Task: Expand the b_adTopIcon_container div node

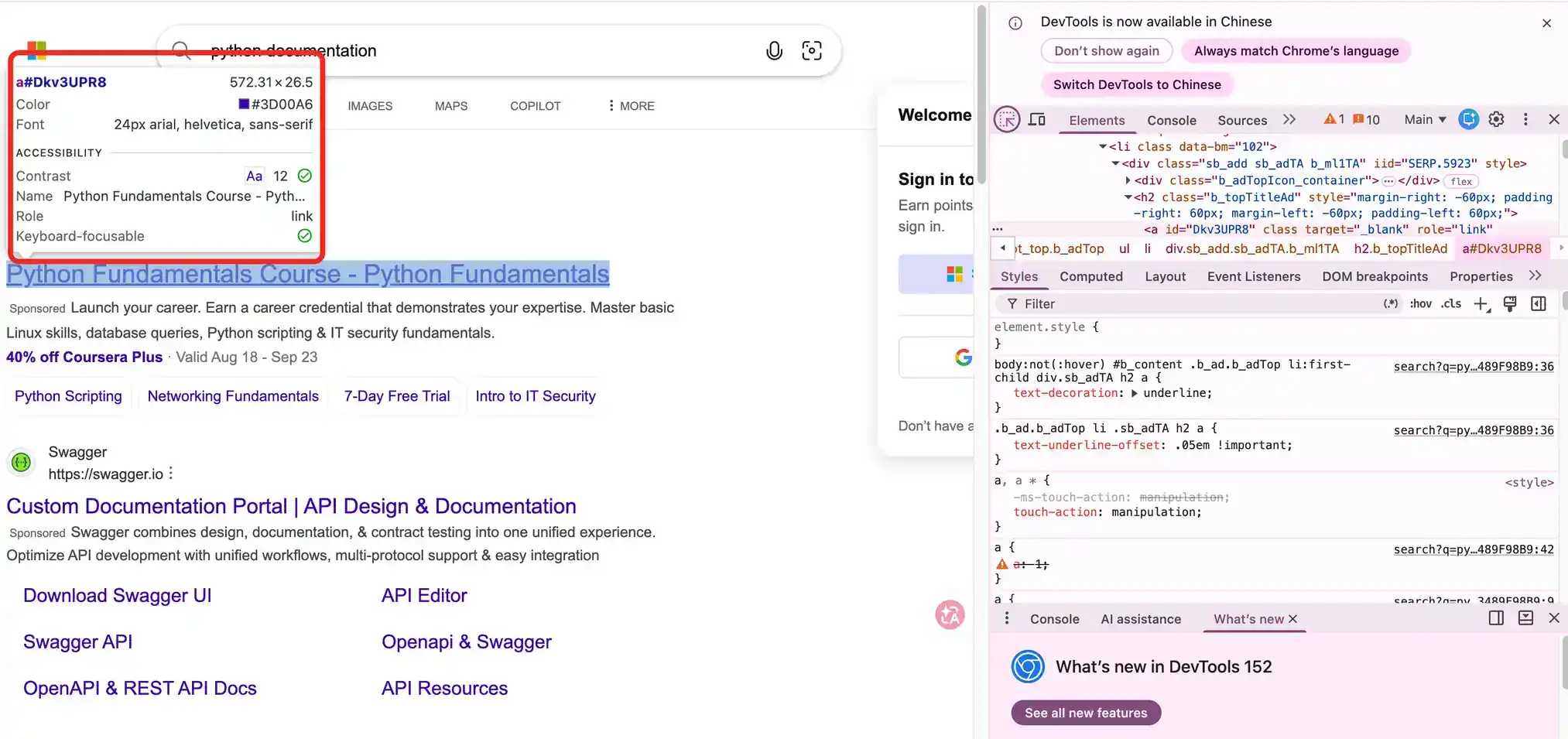Action: tap(1128, 180)
